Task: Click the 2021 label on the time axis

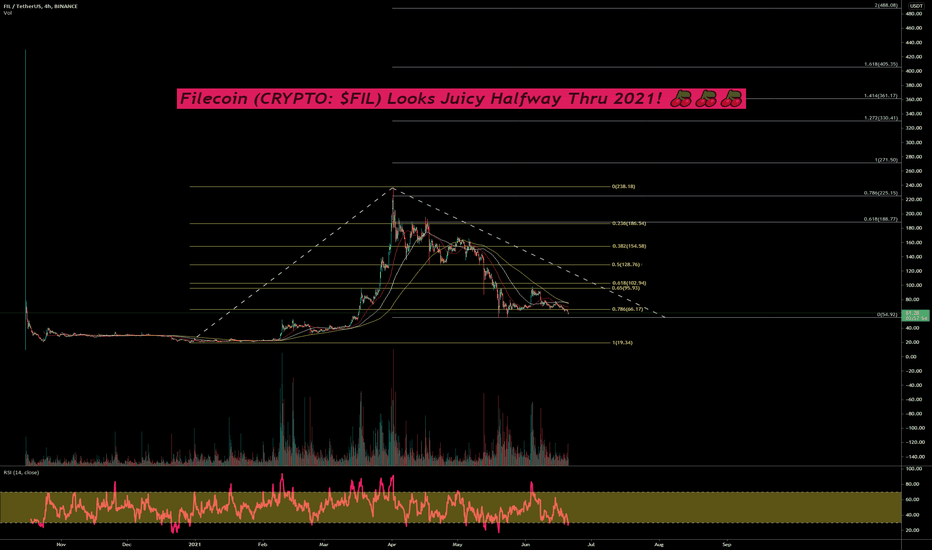Action: [195, 544]
